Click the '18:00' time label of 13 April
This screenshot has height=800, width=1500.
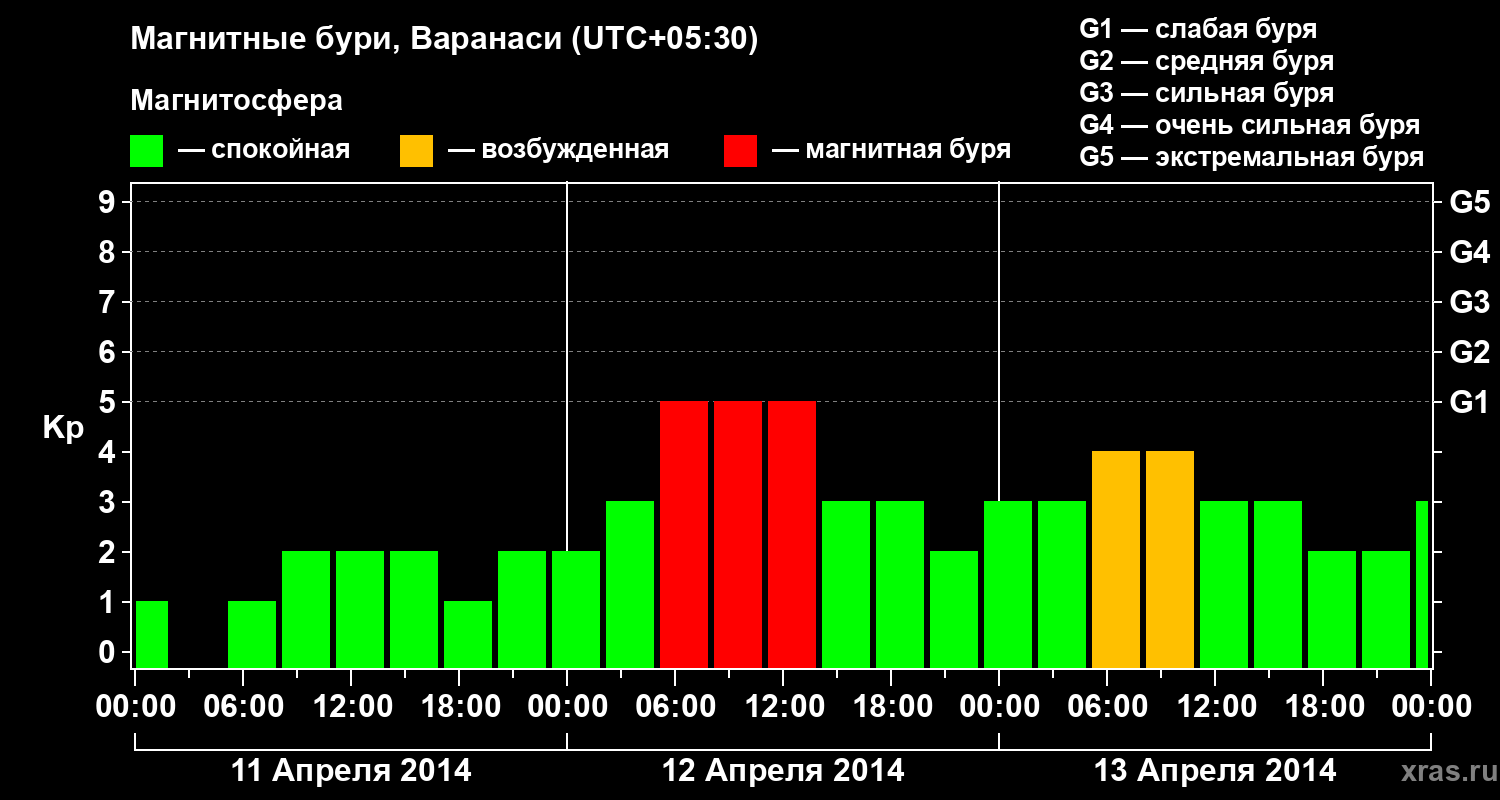(1323, 707)
